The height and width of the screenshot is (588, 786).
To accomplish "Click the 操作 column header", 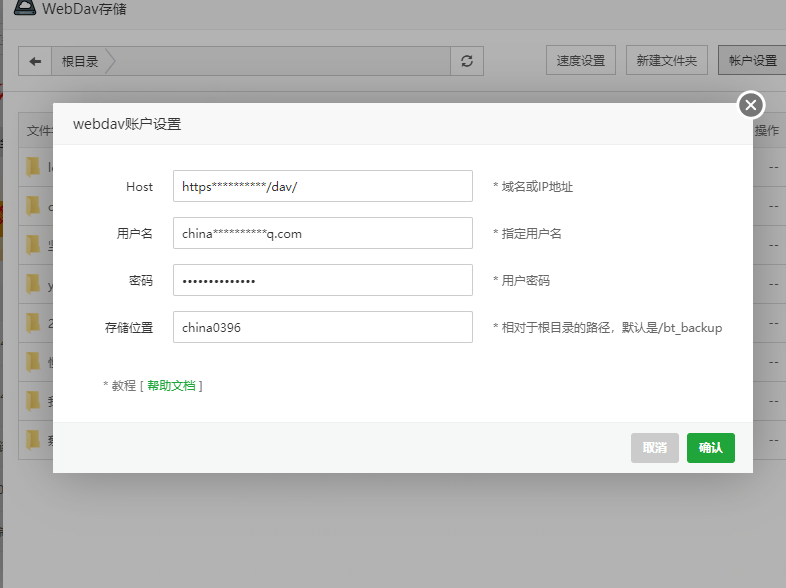I will point(766,131).
